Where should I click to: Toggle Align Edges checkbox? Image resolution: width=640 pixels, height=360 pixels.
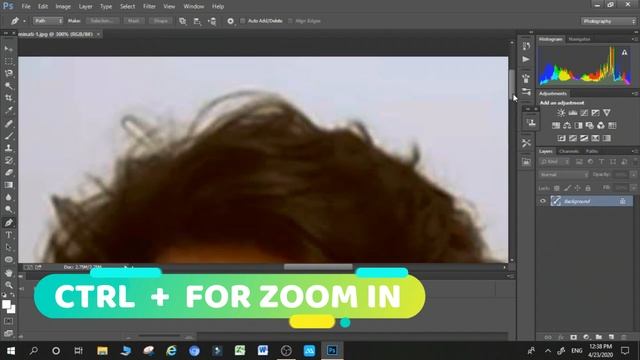pos(290,21)
